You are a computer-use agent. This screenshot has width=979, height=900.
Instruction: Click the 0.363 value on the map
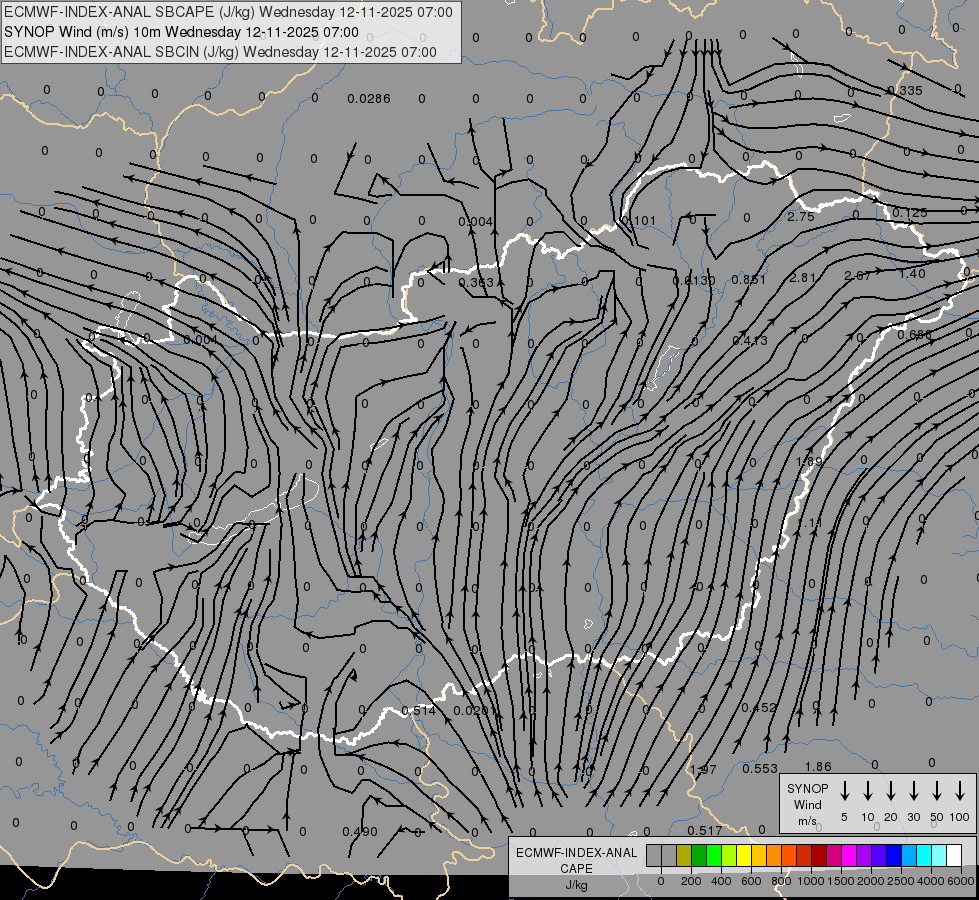click(476, 282)
